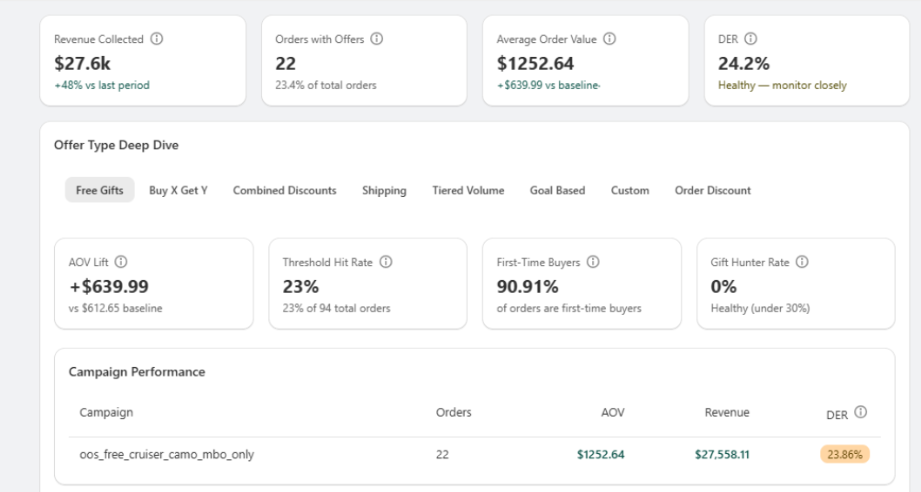Click the 23.86% DER badge
921x492 pixels.
pyautogui.click(x=845, y=454)
